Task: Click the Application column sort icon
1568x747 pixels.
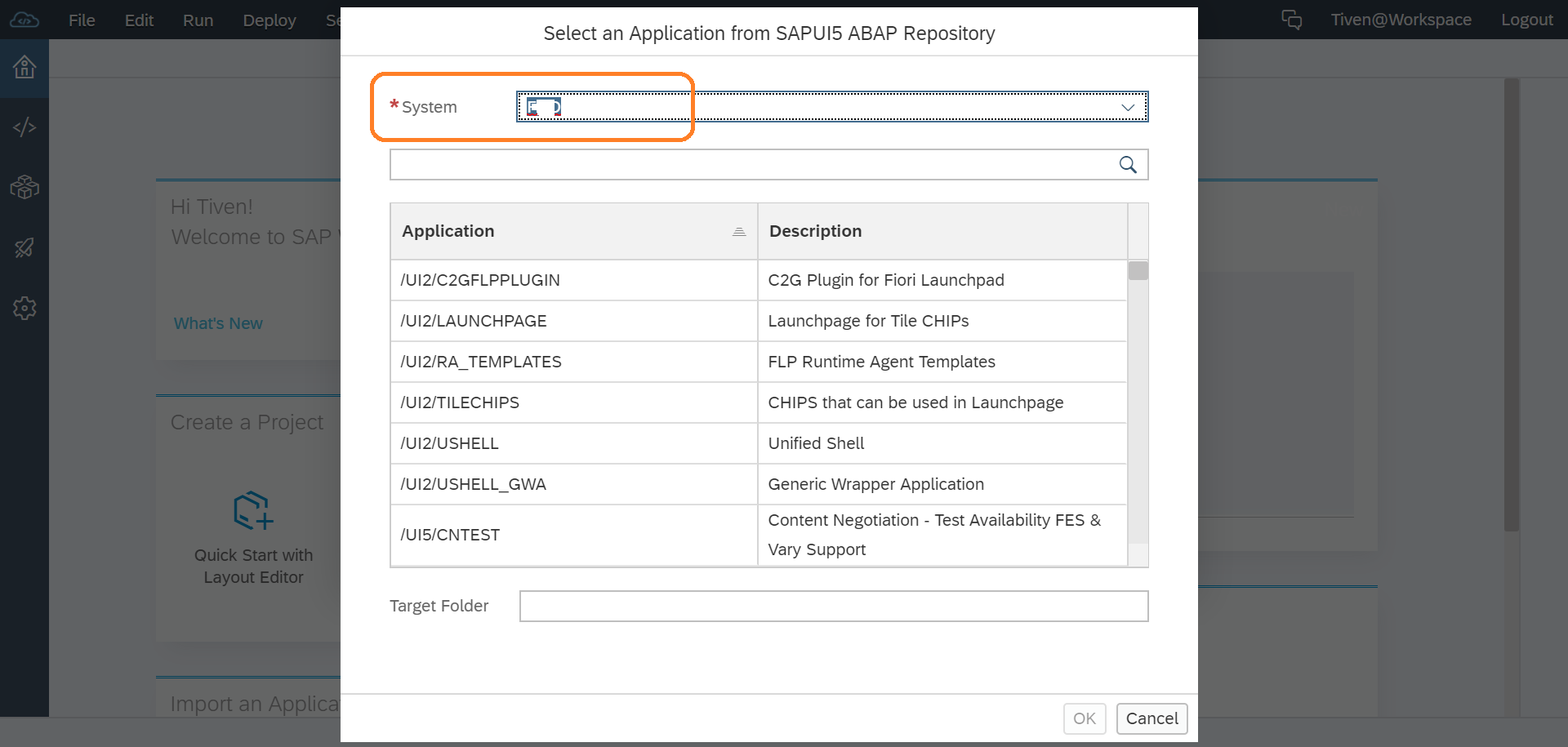Action: 739,232
